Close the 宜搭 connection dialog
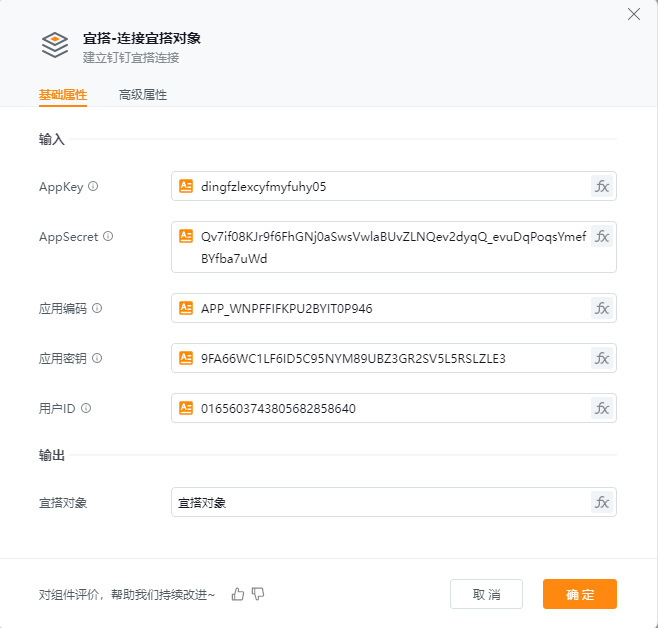This screenshot has width=658, height=628. tap(634, 14)
